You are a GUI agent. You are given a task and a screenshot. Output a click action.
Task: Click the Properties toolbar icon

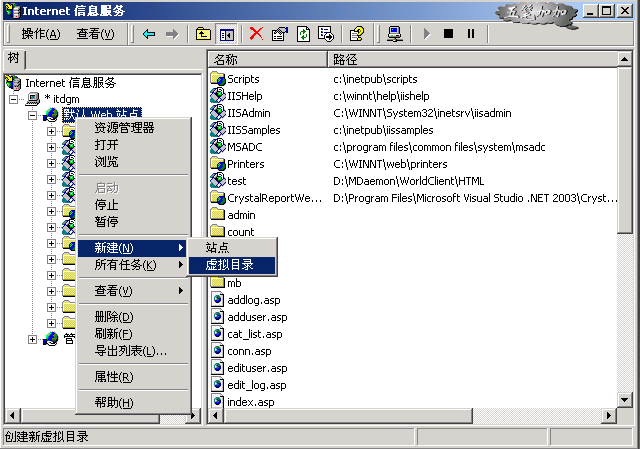[279, 34]
